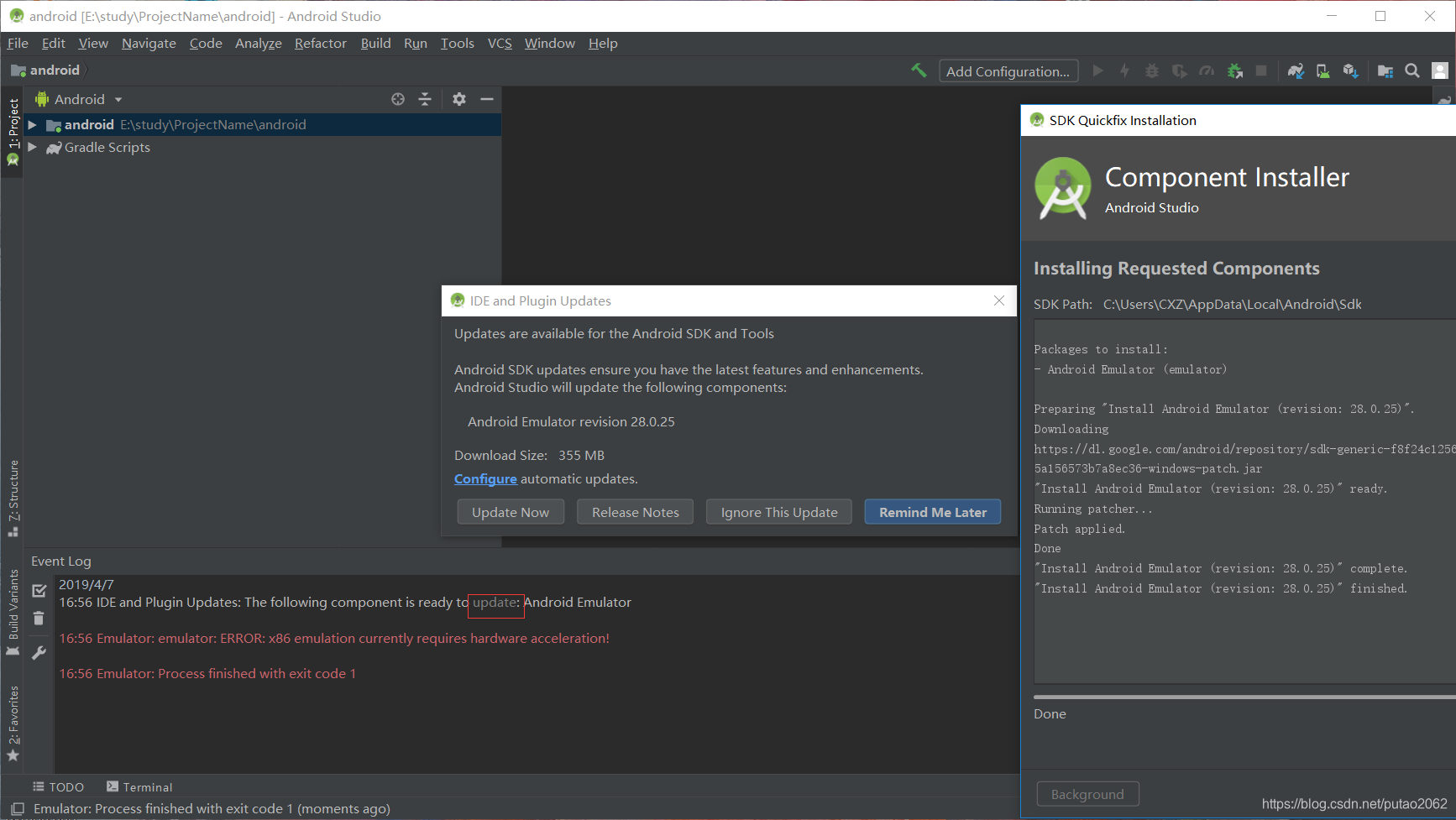
Task: Click the Update Now button
Action: click(x=511, y=512)
